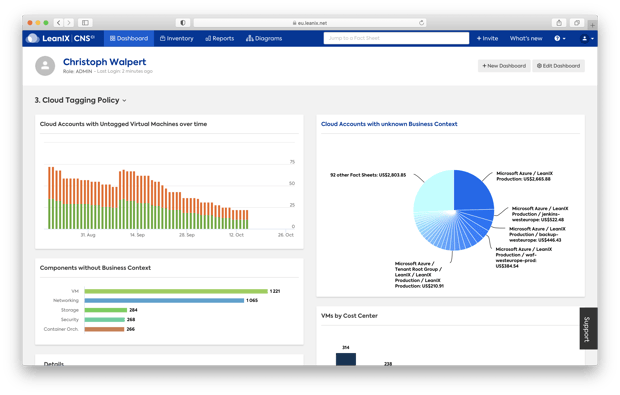Open Cloud Accounts with unknown Business Context link
The width and height of the screenshot is (620, 395).
(x=389, y=124)
